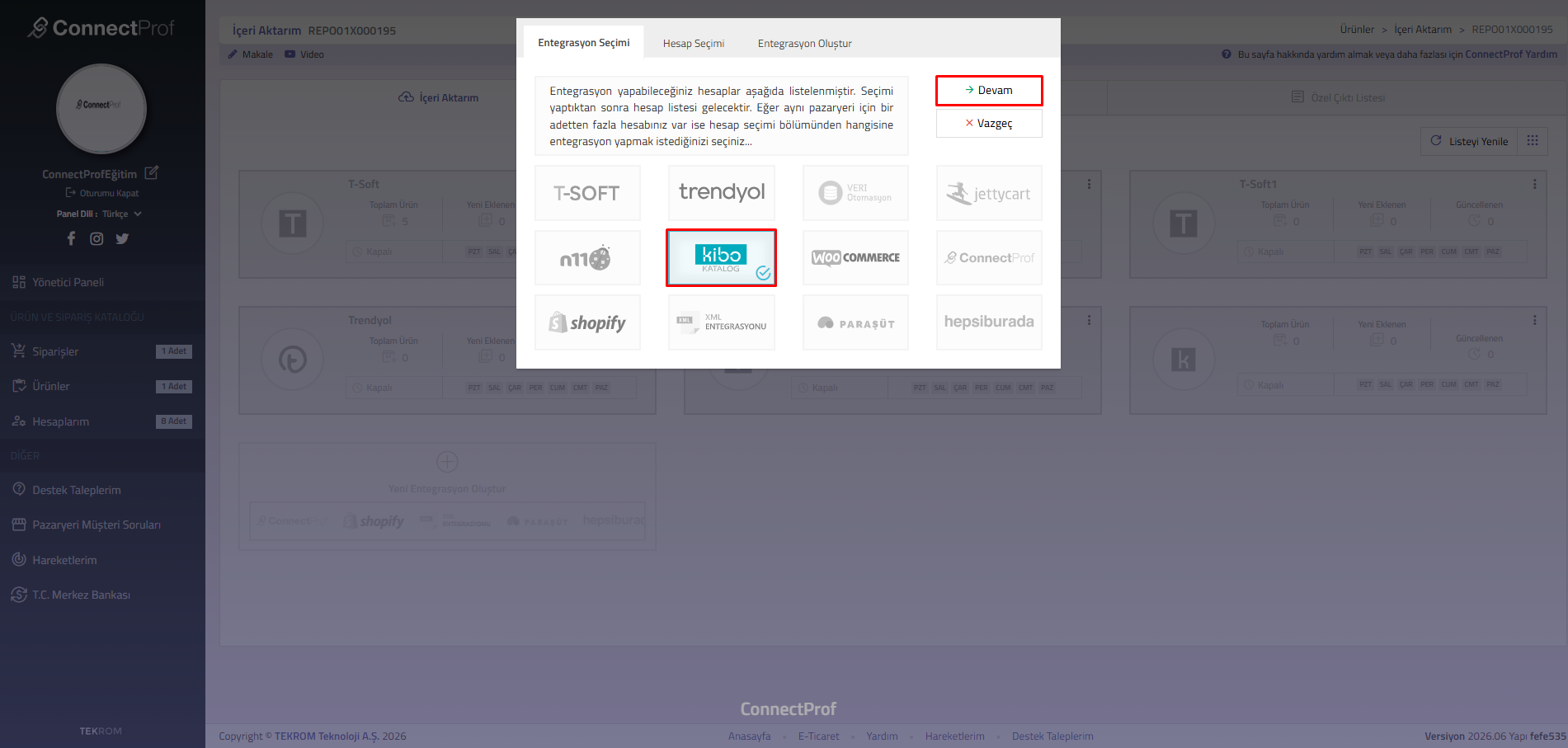This screenshot has height=748, width=1568.
Task: Choose the trendyol integration tile
Action: [721, 193]
